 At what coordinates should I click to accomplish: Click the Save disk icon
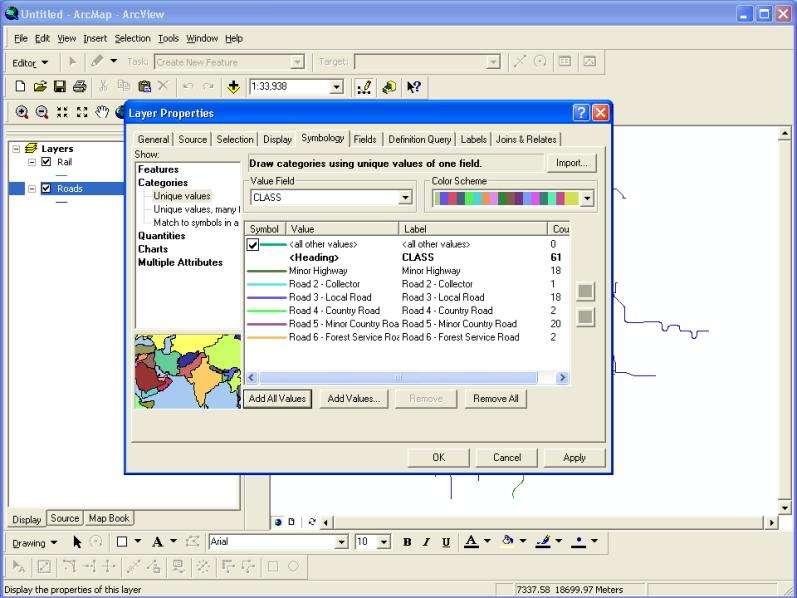click(60, 86)
